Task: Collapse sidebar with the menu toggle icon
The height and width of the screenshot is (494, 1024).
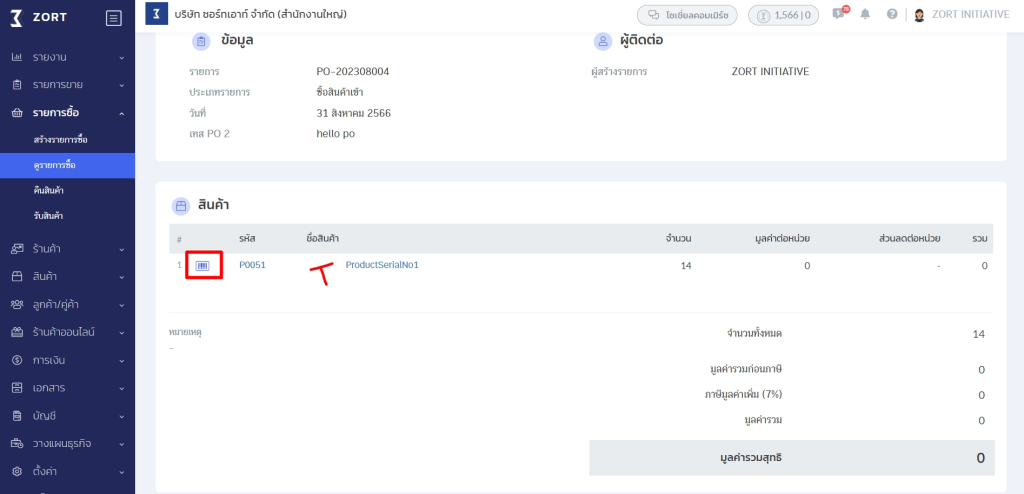Action: (x=113, y=17)
